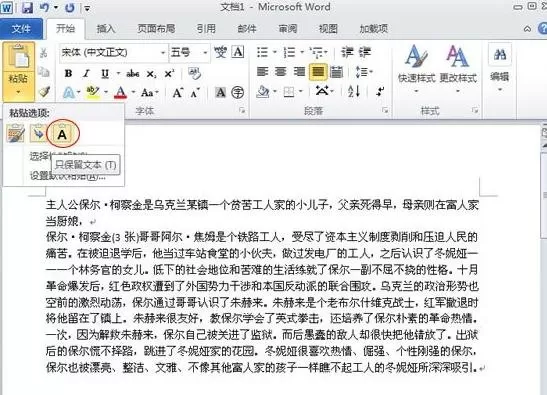The image size is (547, 395).
Task: Click the character border A icon
Action: [238, 52]
